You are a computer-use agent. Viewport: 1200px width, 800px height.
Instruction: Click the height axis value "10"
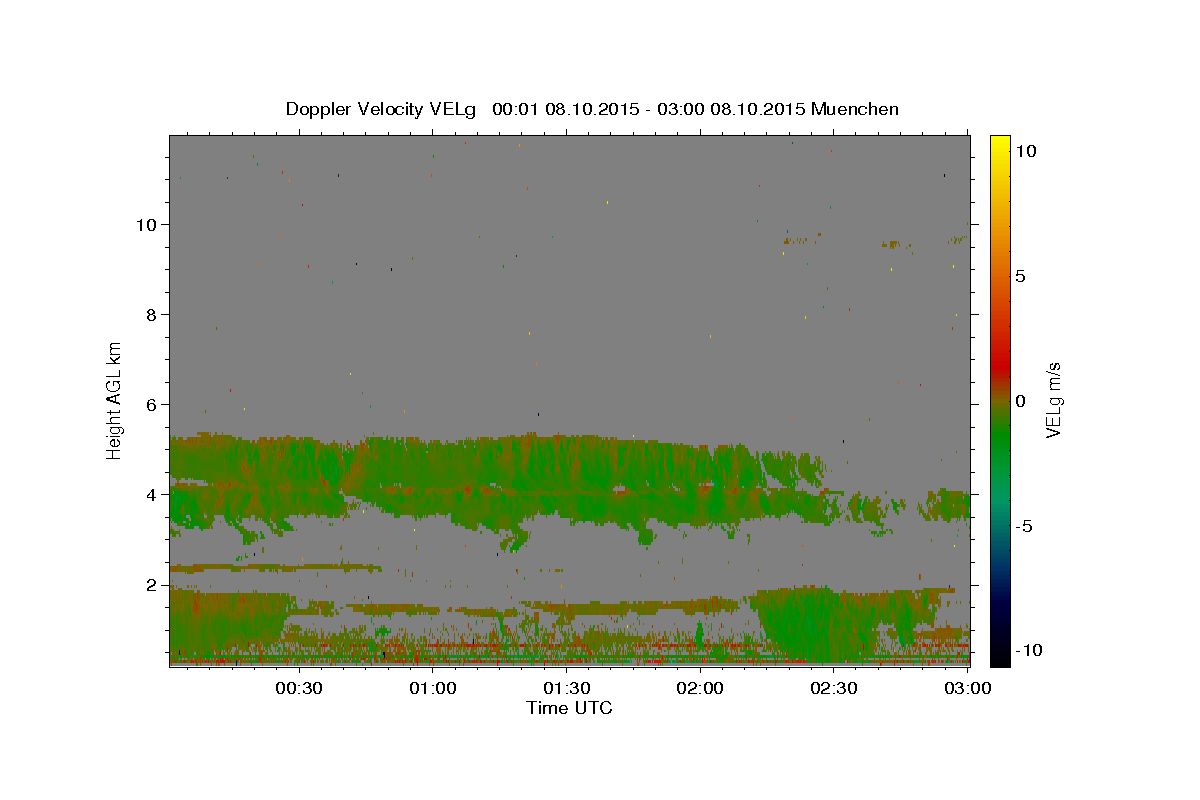coord(146,224)
